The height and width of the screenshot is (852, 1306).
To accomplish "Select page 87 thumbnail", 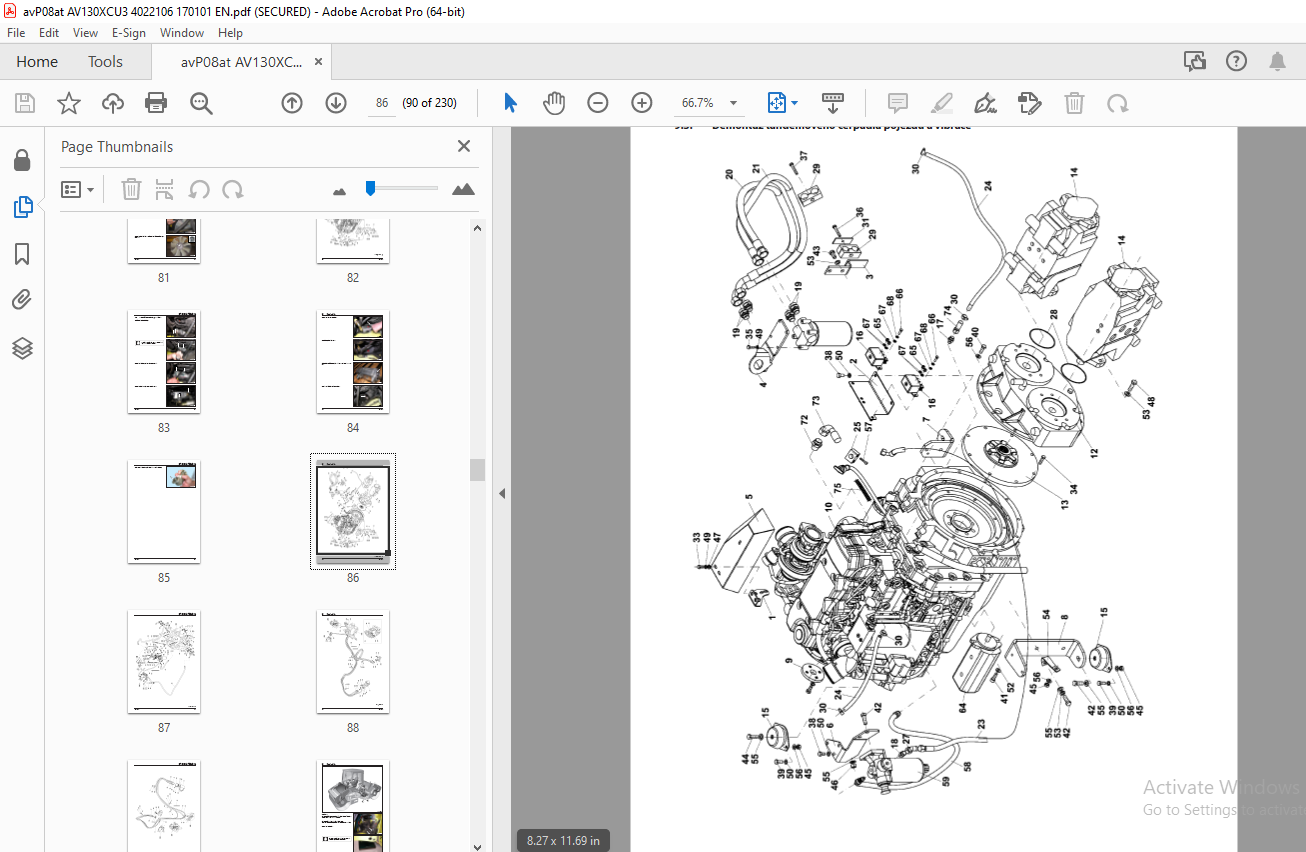I will click(164, 662).
